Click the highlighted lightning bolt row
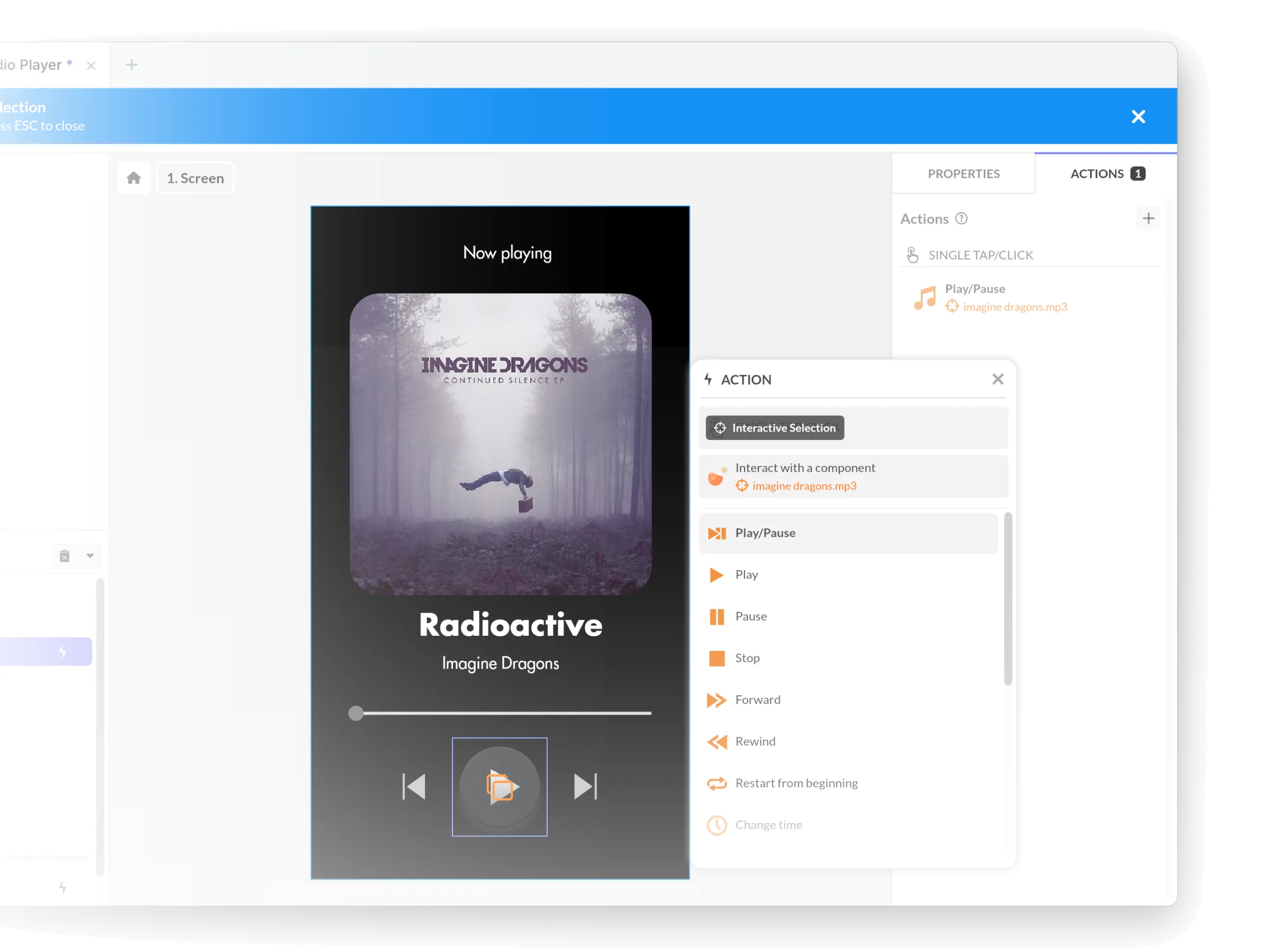The height and width of the screenshot is (952, 1270). pos(46,652)
